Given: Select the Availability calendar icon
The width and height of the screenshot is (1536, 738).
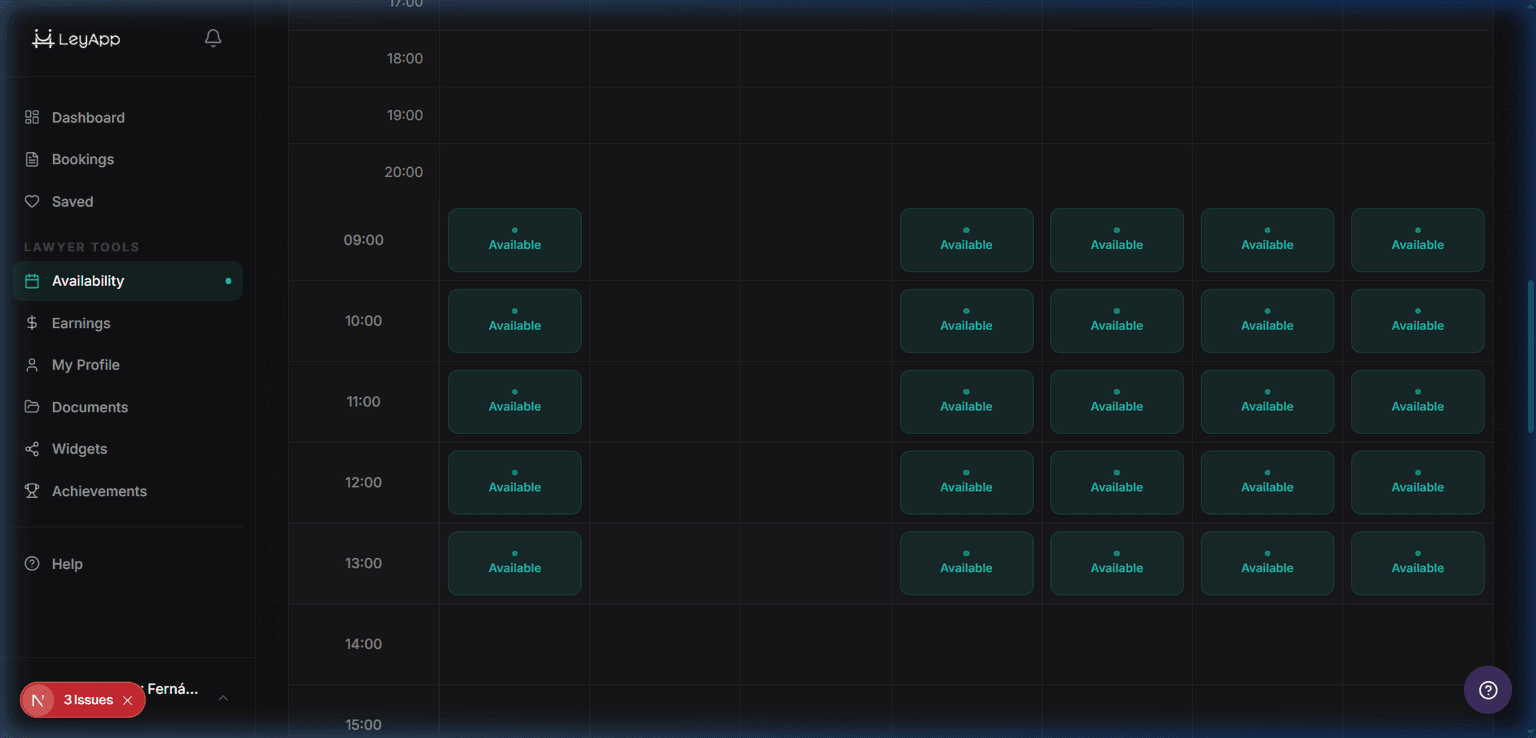Looking at the screenshot, I should coord(31,281).
